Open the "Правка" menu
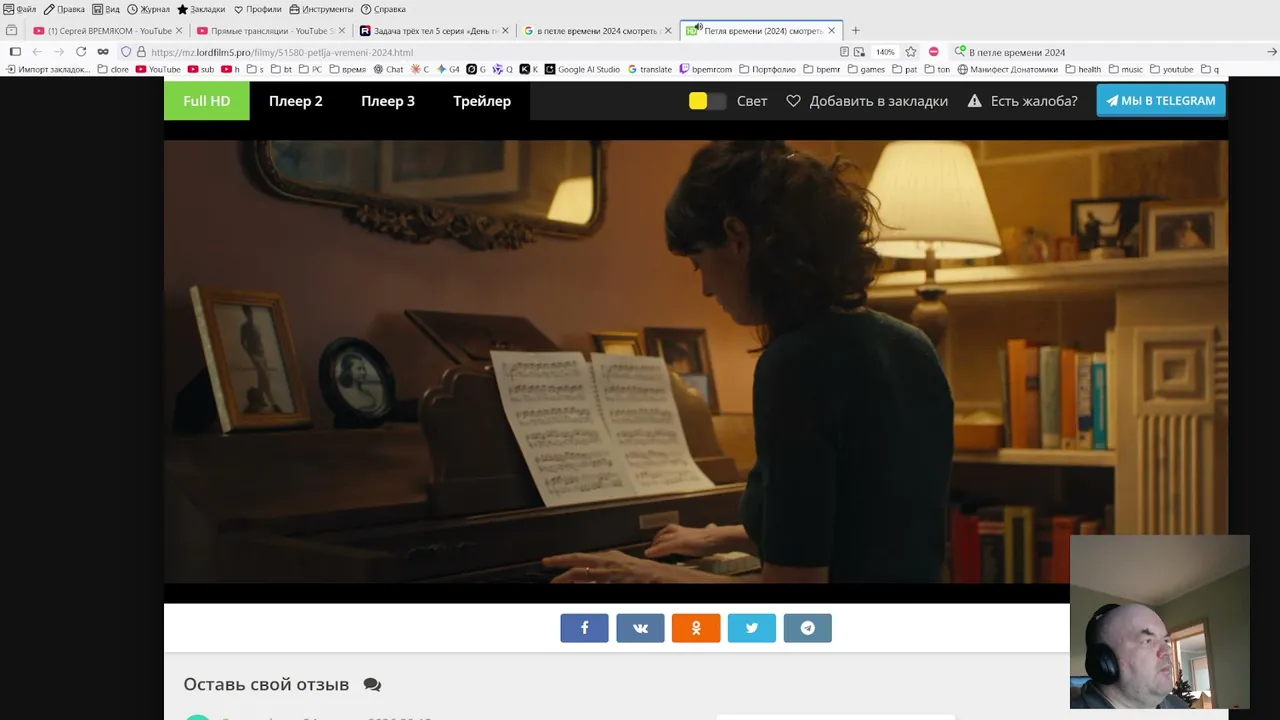The height and width of the screenshot is (720, 1280). pyautogui.click(x=64, y=9)
